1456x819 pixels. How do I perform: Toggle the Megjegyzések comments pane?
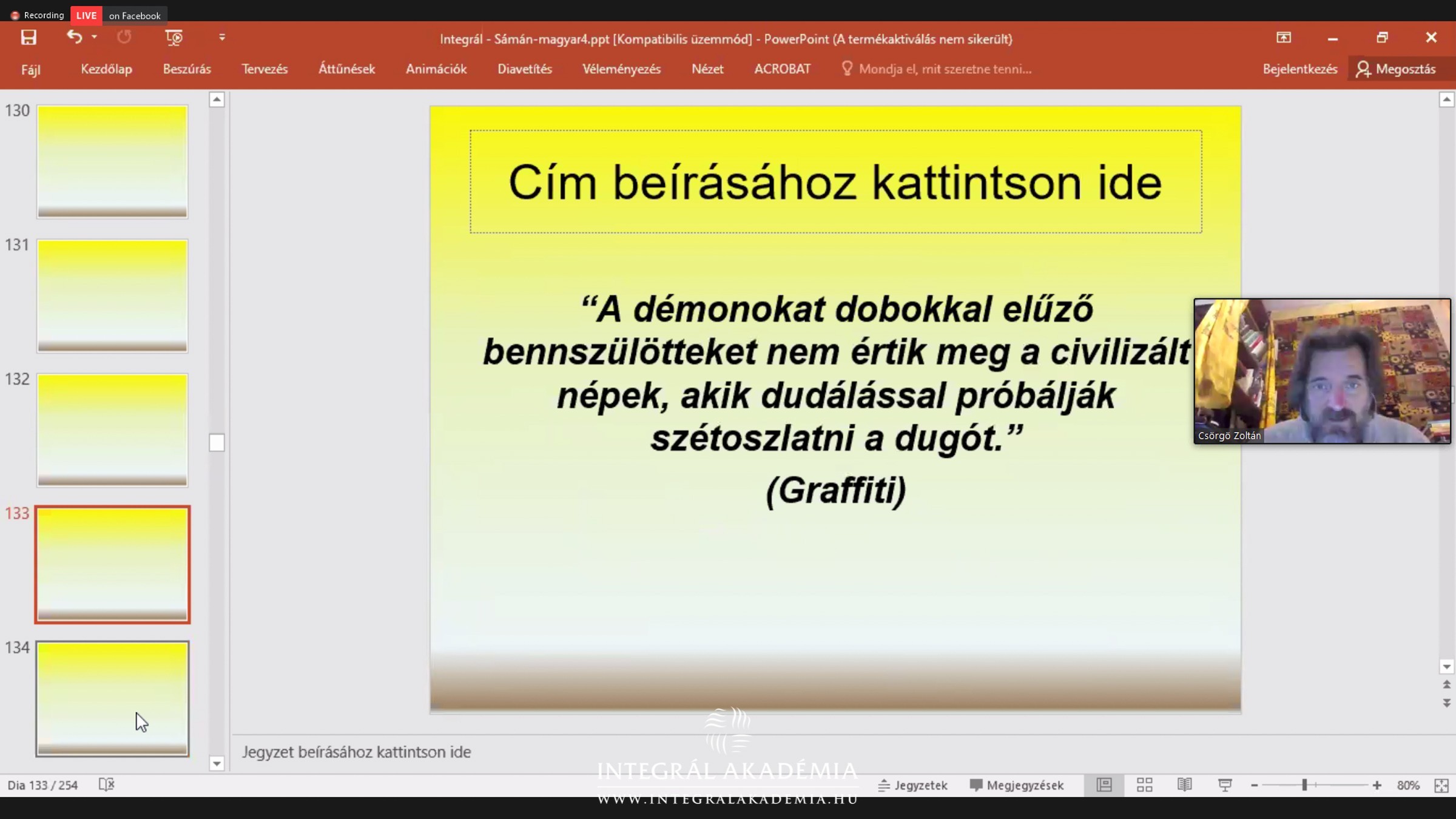[1017, 785]
